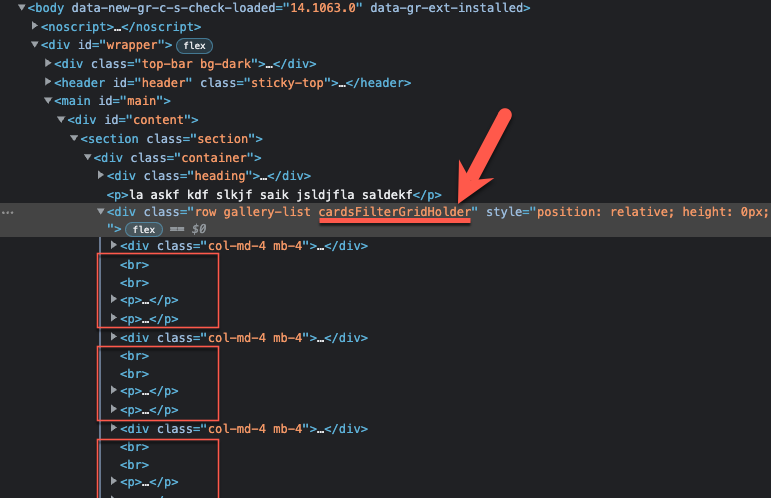Image resolution: width=771 pixels, height=498 pixels.
Task: Expand the first collapsed p element
Action: tap(113, 301)
